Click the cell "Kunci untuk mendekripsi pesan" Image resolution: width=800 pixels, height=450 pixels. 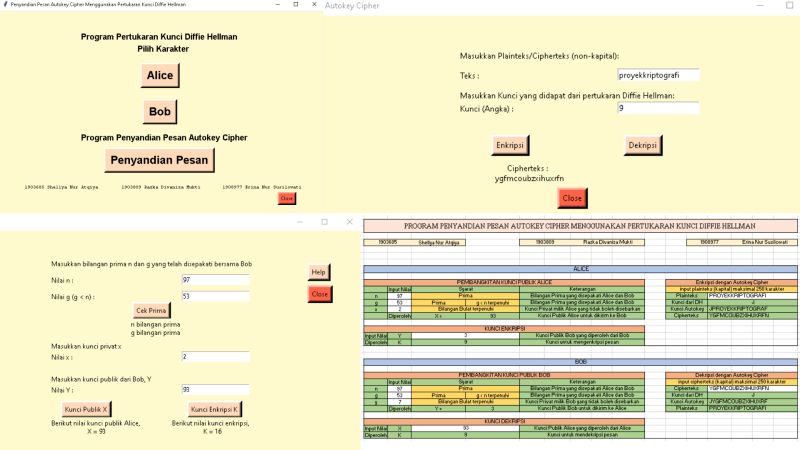[x=582, y=435]
